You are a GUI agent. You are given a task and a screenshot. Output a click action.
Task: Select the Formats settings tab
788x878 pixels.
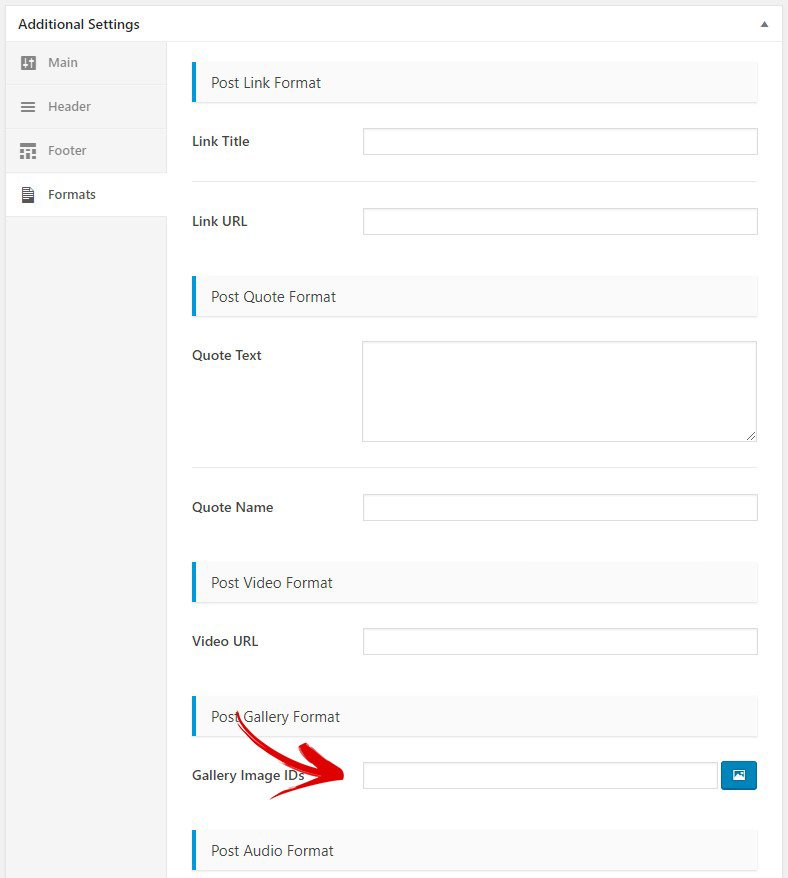pos(86,194)
